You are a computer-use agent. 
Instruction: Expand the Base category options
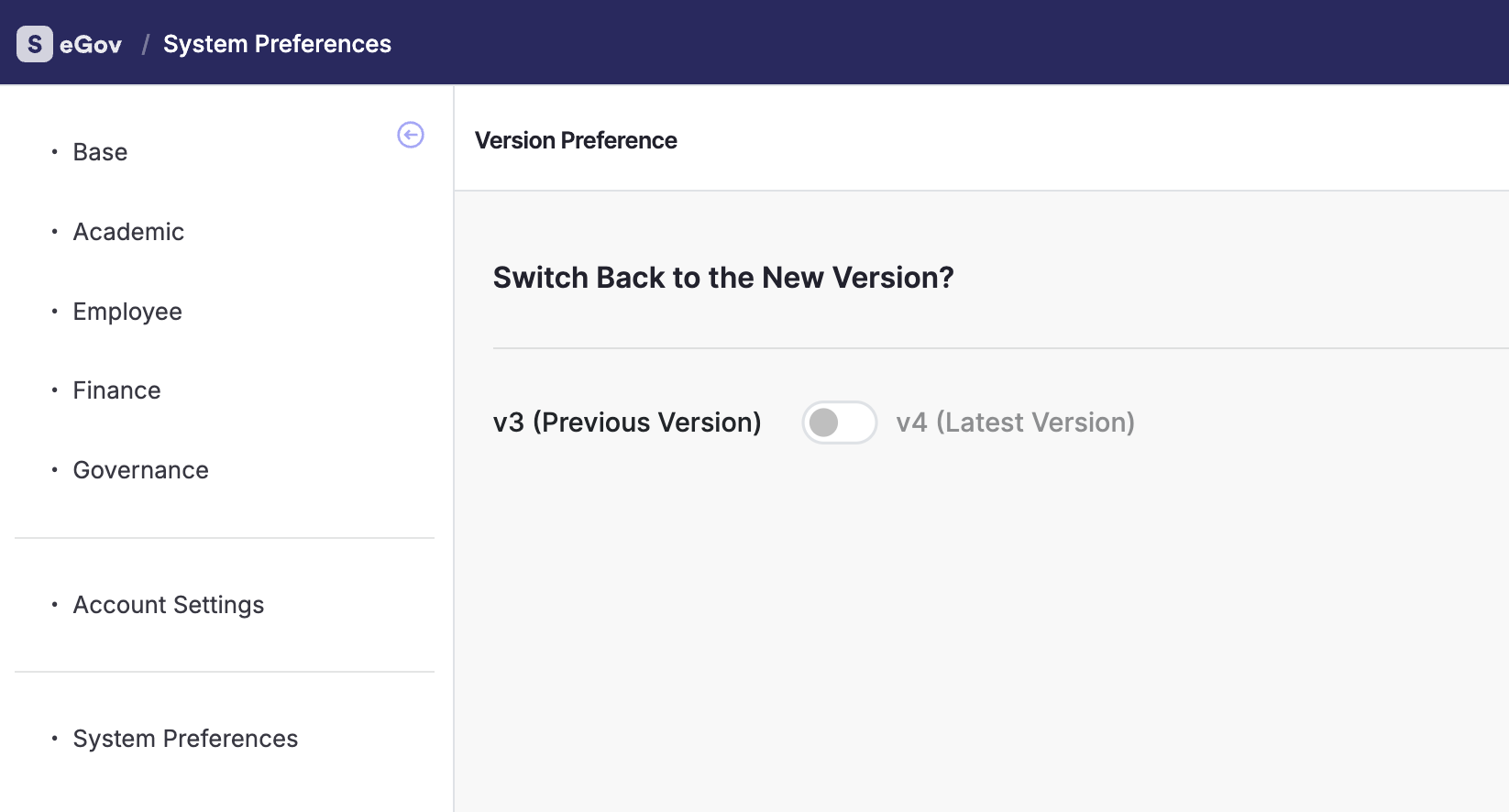[x=100, y=152]
